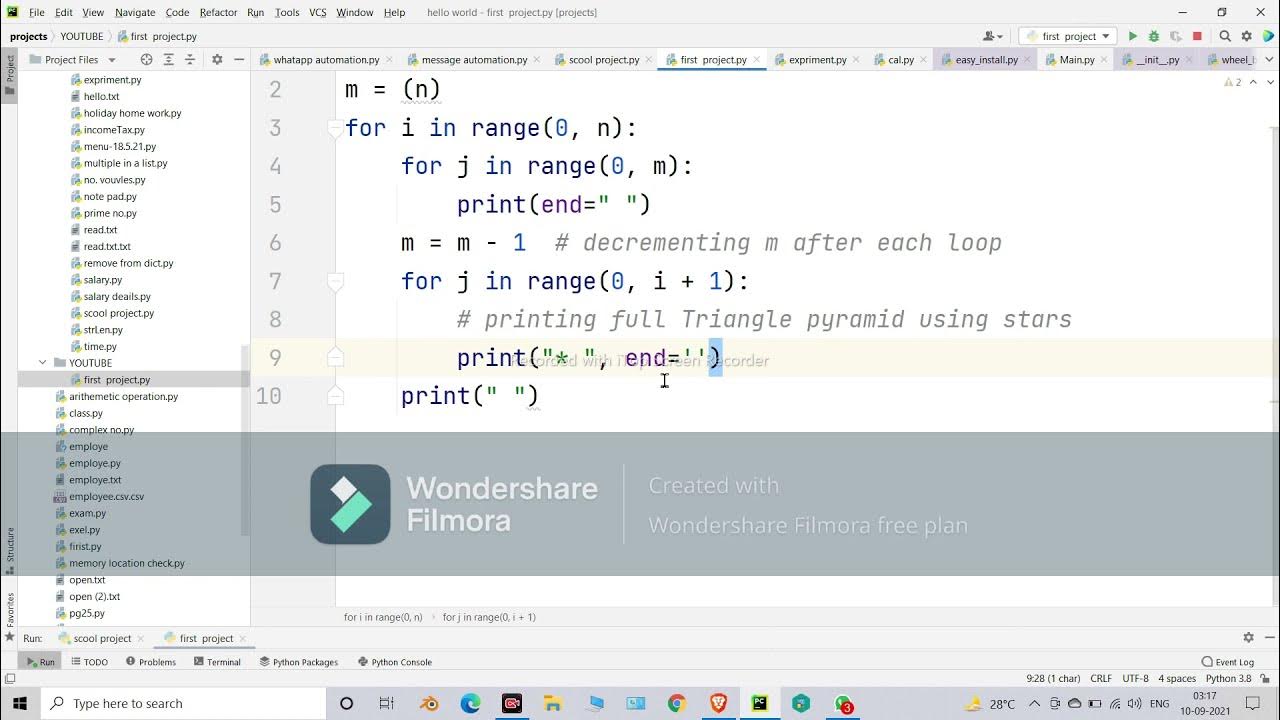Open IDE settings gear in toolbar

pos(1246,36)
